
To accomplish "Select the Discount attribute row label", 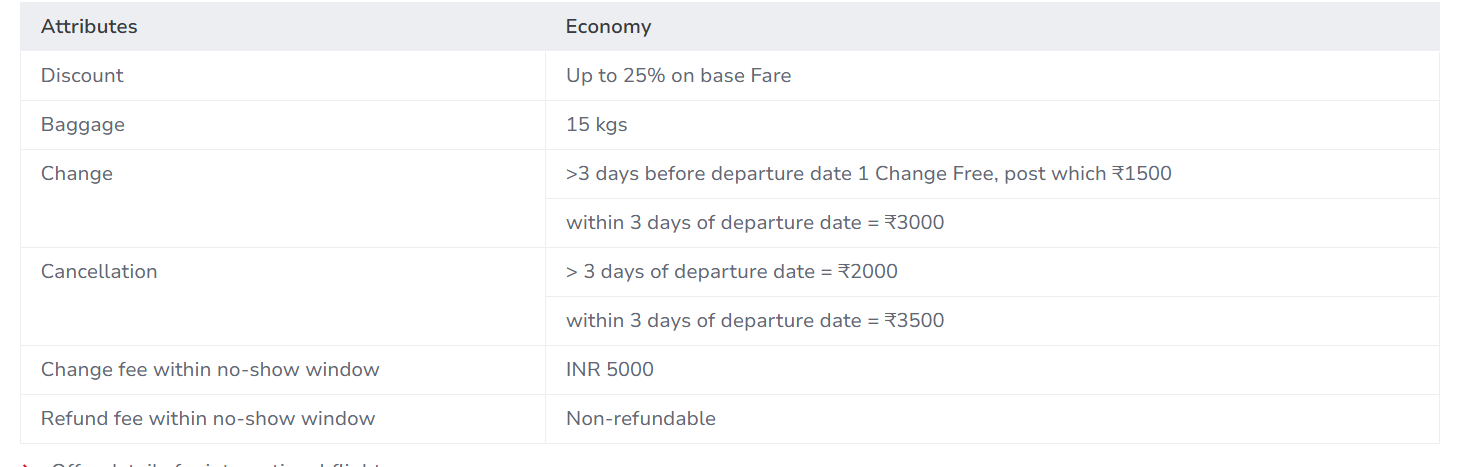I will coord(82,76).
